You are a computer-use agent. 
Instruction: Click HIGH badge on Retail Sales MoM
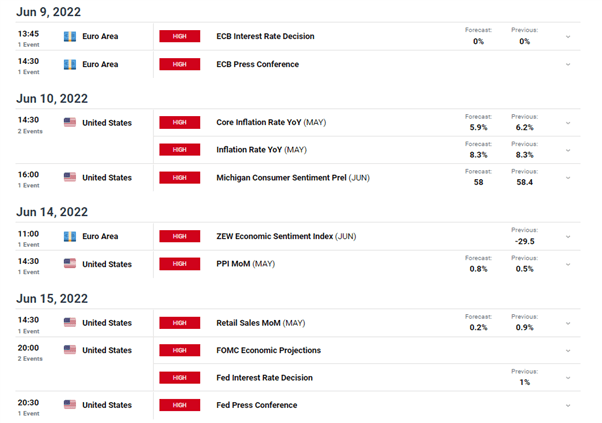pyautogui.click(x=180, y=323)
